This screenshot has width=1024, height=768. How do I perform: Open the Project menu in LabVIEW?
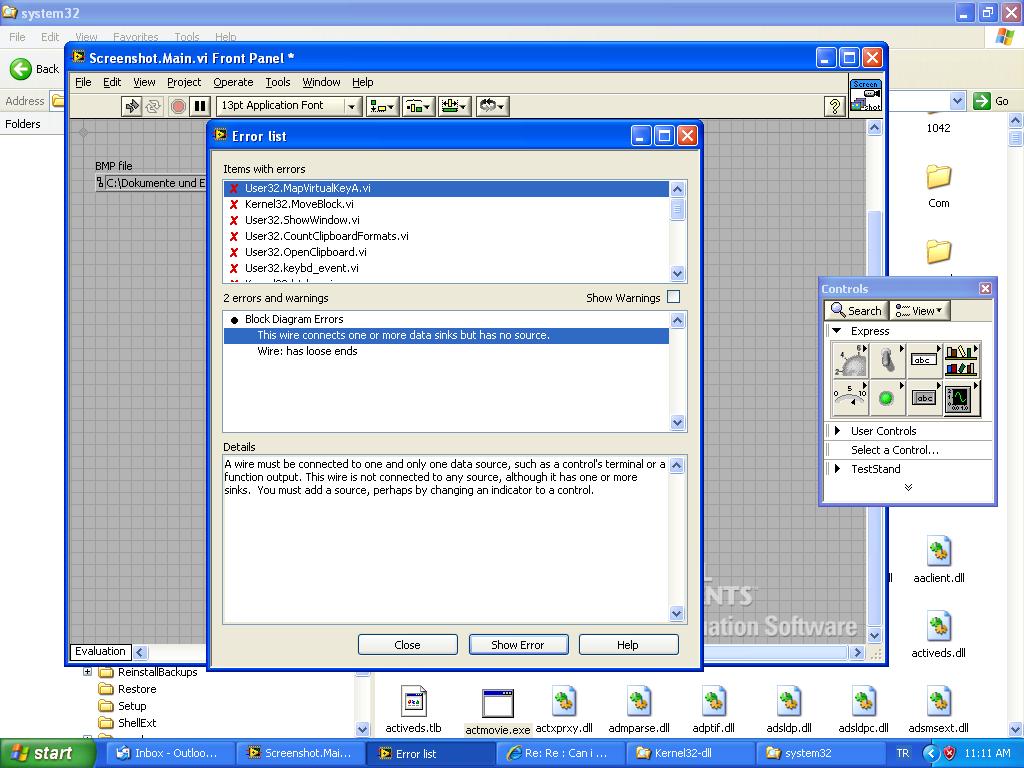(x=183, y=82)
